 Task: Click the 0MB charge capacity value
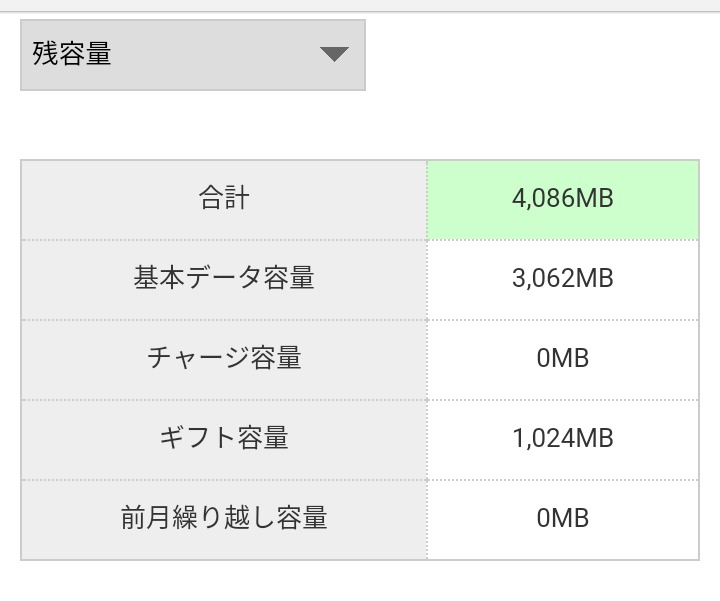562,358
